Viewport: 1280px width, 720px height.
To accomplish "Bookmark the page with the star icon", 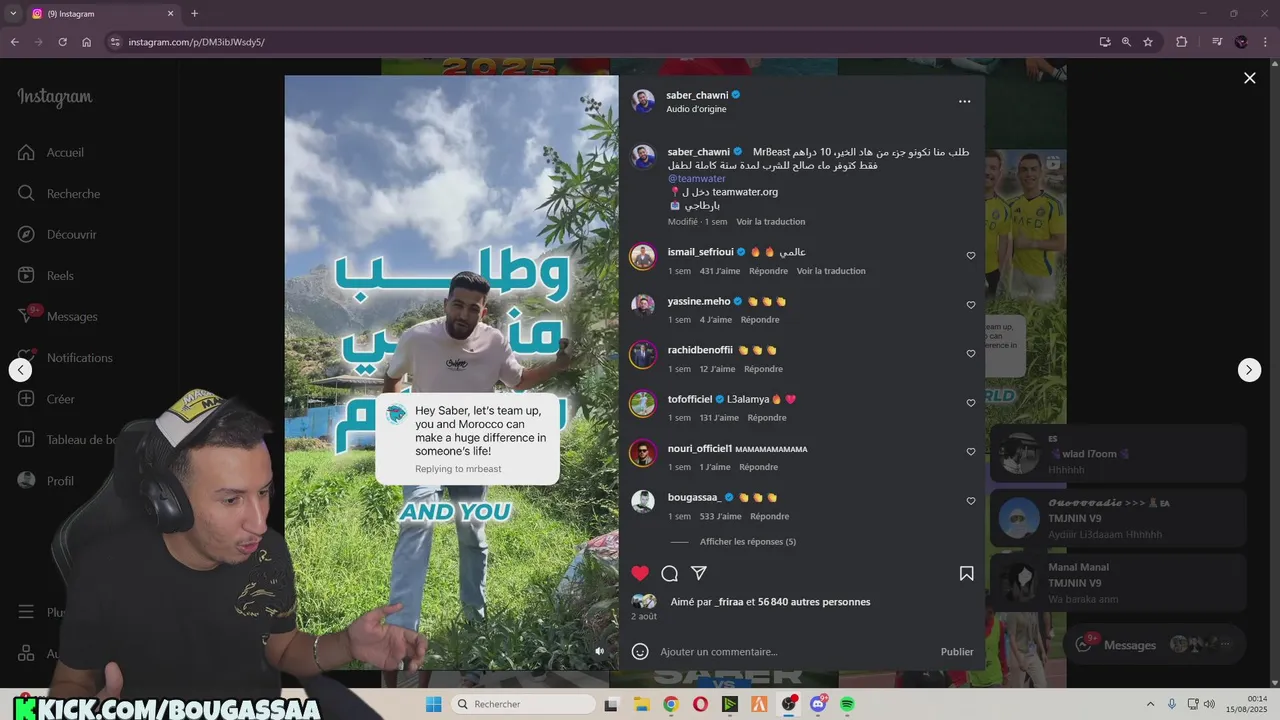I will click(x=1148, y=42).
